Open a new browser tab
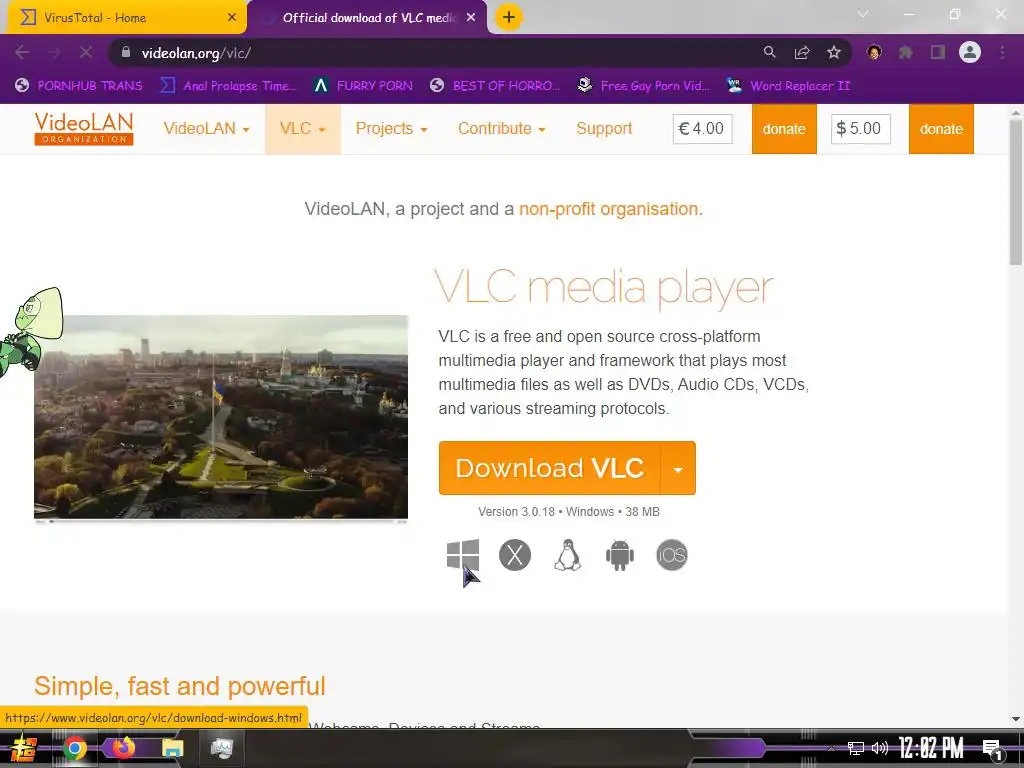 pyautogui.click(x=509, y=18)
